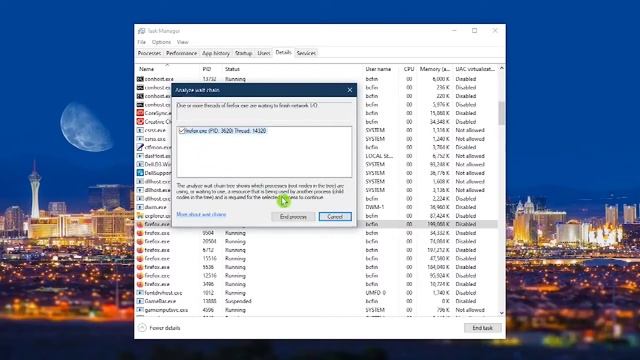Check the firefox.exe PID 3620 thread checkbox
Screen dimensions: 640x360
[x=182, y=131]
